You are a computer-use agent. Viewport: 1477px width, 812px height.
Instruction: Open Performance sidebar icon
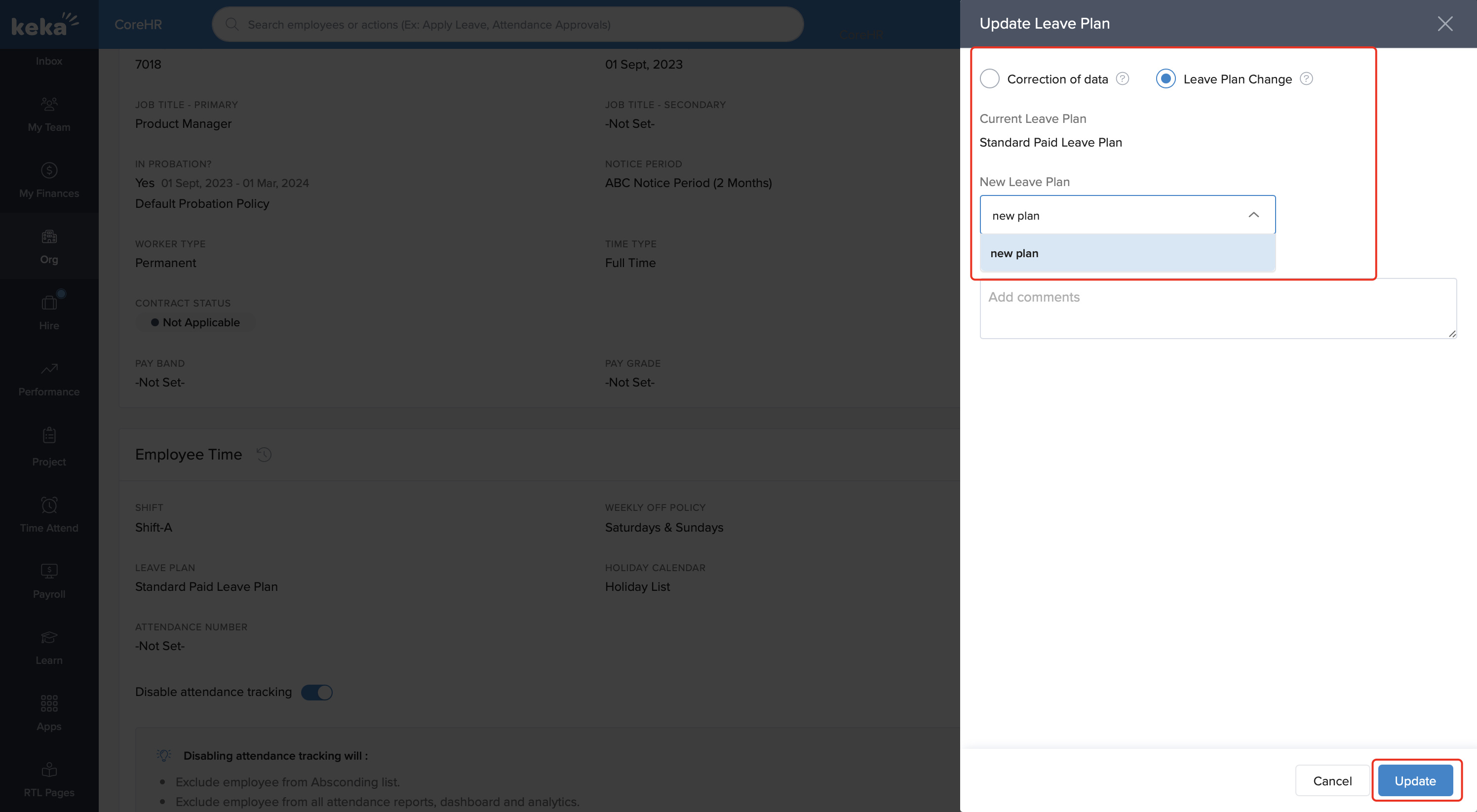(49, 369)
